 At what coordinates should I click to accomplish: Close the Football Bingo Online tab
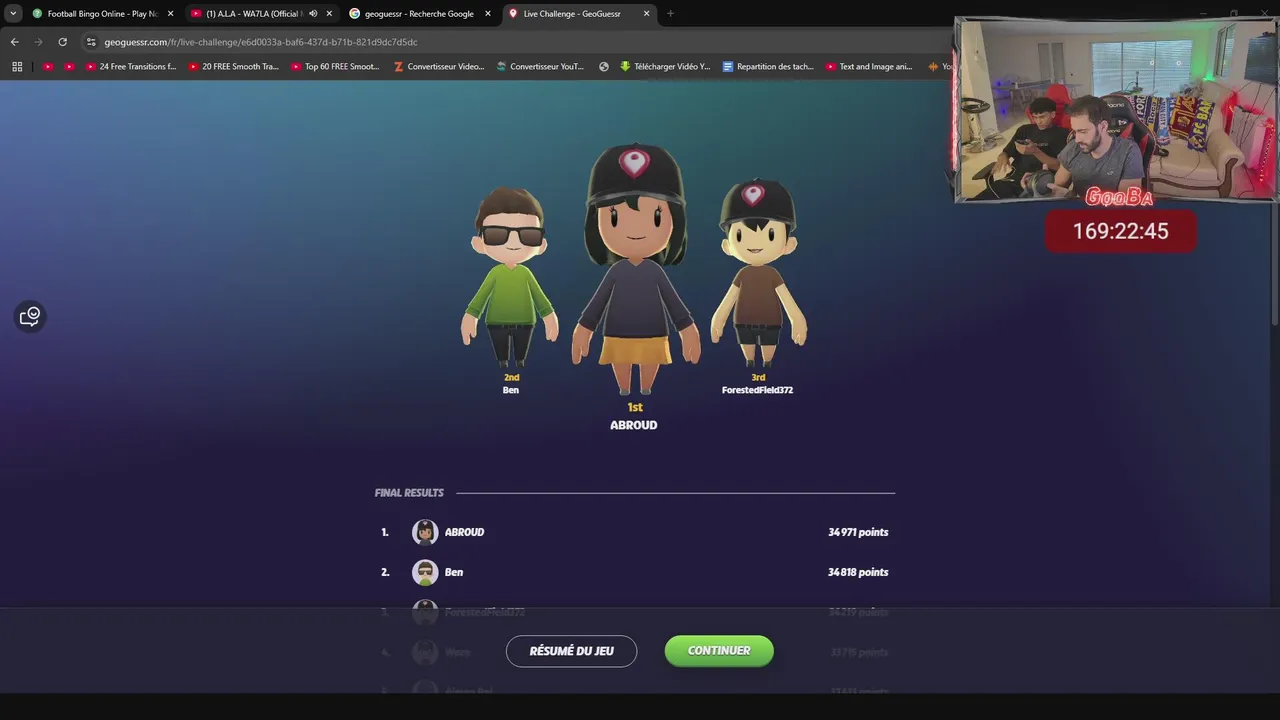point(170,14)
